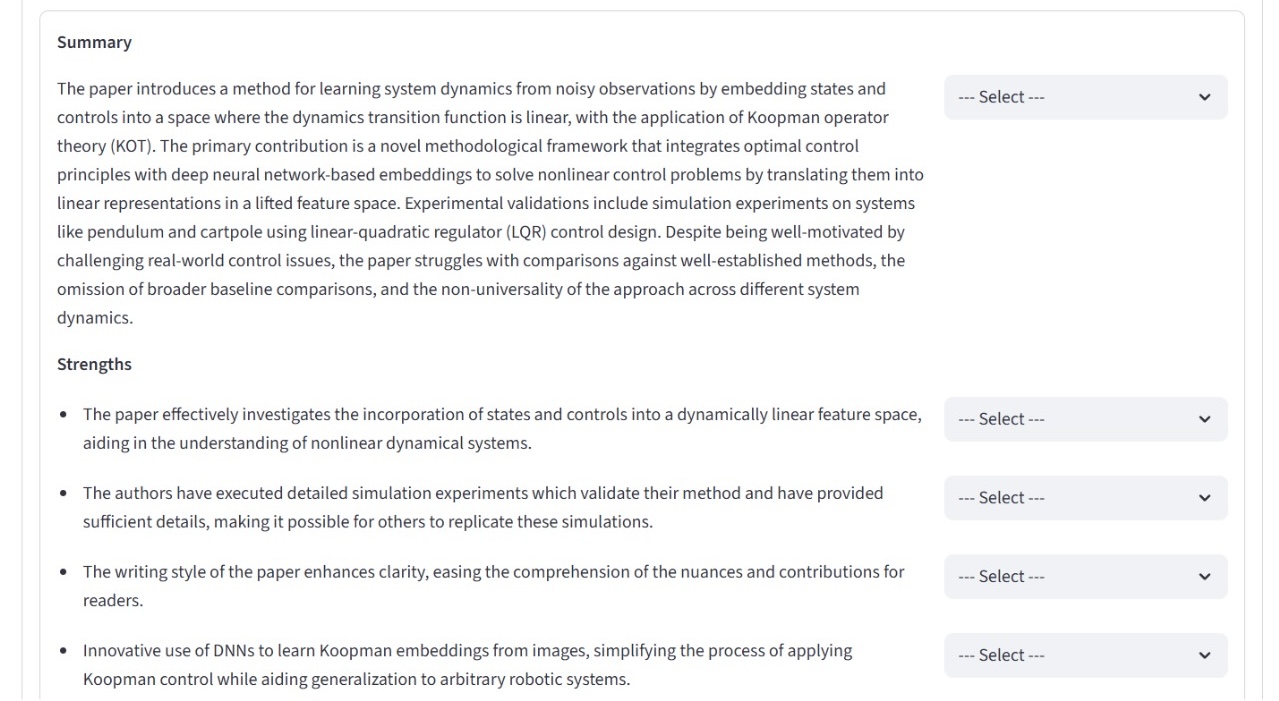Click chevron beside the dynamically linear feature space strength

click(1204, 419)
